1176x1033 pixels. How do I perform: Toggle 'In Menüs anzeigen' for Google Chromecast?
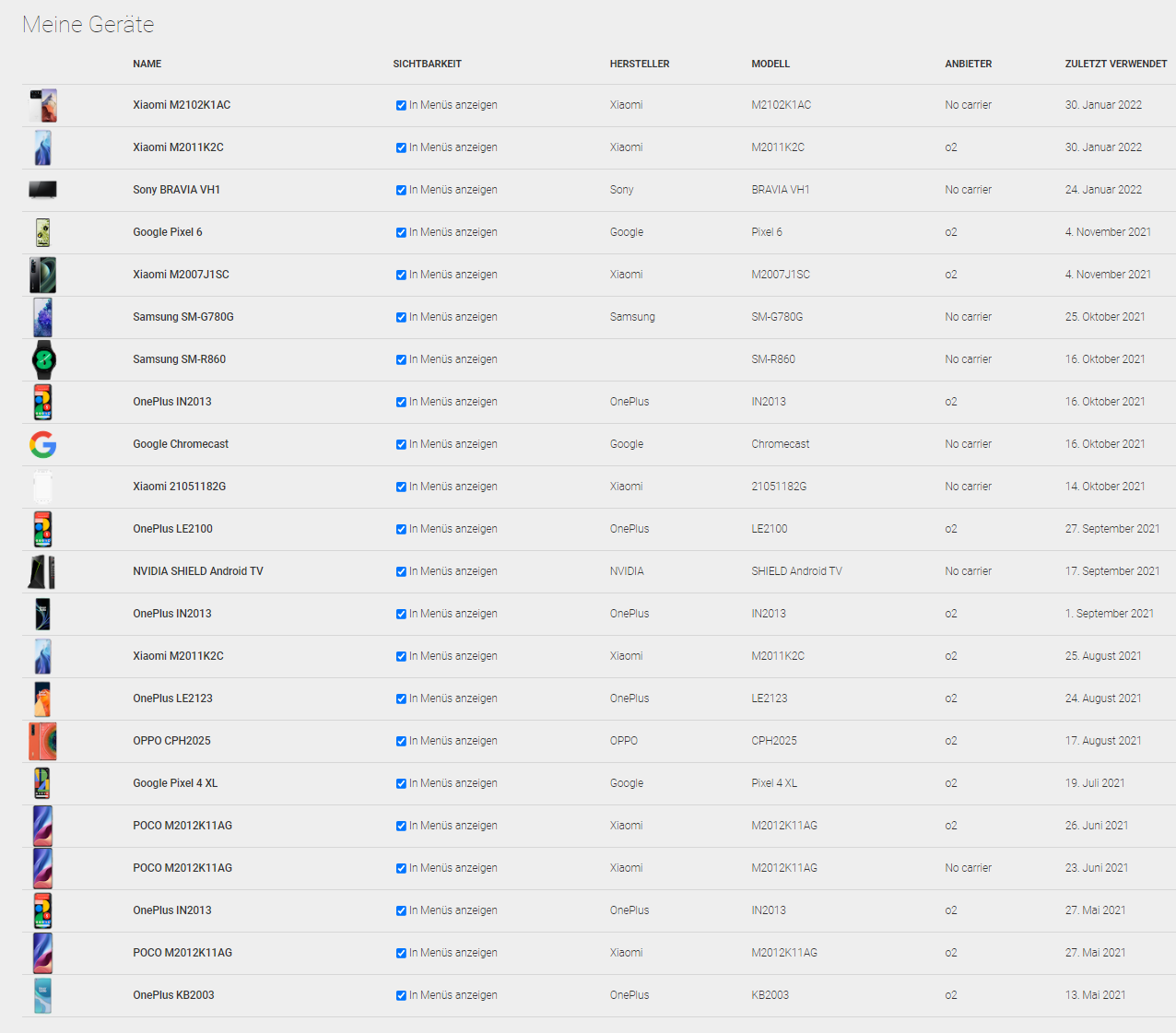click(x=401, y=444)
